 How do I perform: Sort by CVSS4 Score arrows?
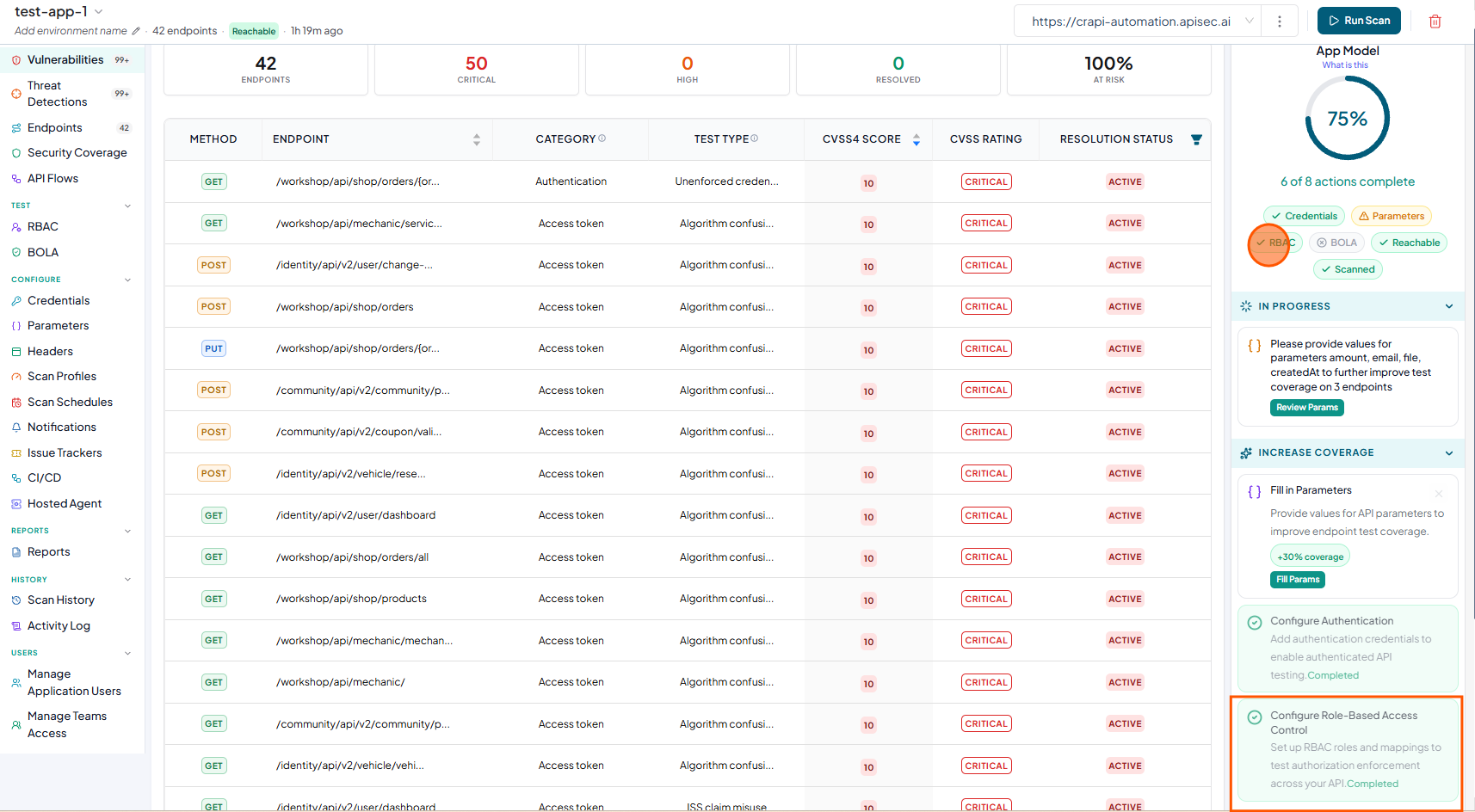916,139
